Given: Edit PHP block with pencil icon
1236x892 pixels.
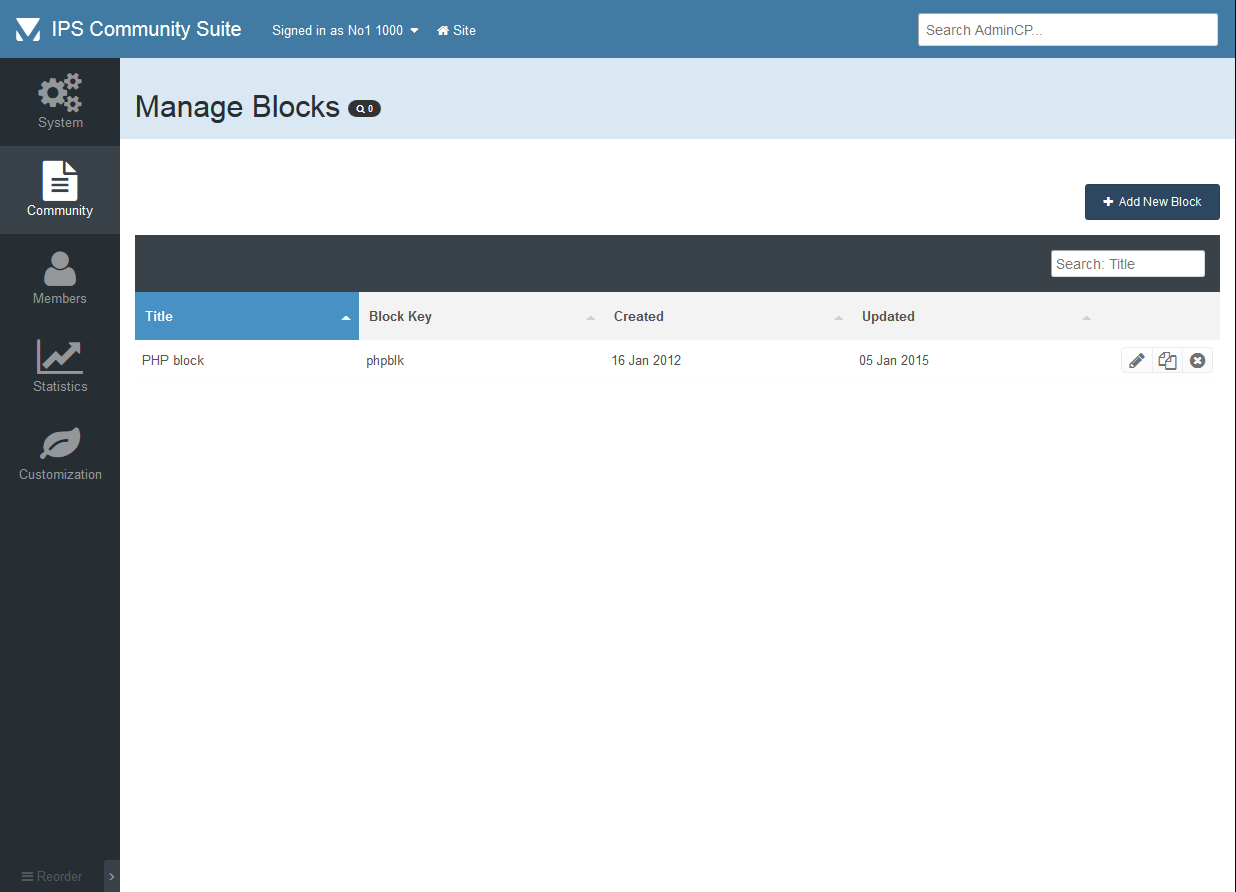Looking at the screenshot, I should tap(1136, 361).
